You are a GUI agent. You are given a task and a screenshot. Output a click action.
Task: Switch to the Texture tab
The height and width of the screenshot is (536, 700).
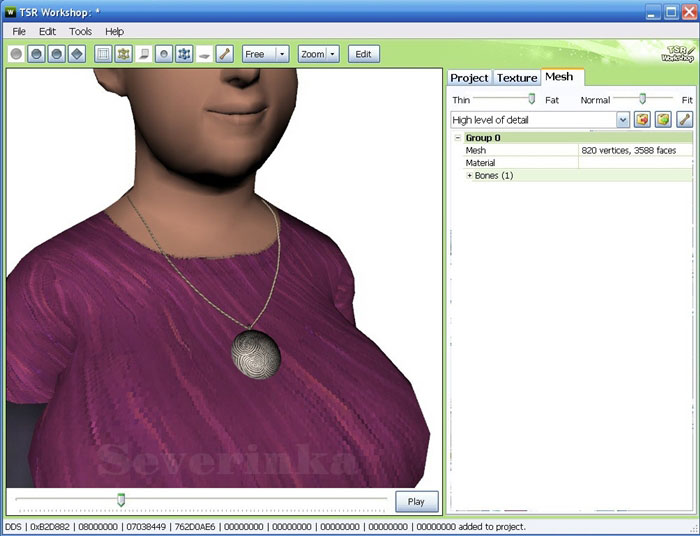pos(517,78)
